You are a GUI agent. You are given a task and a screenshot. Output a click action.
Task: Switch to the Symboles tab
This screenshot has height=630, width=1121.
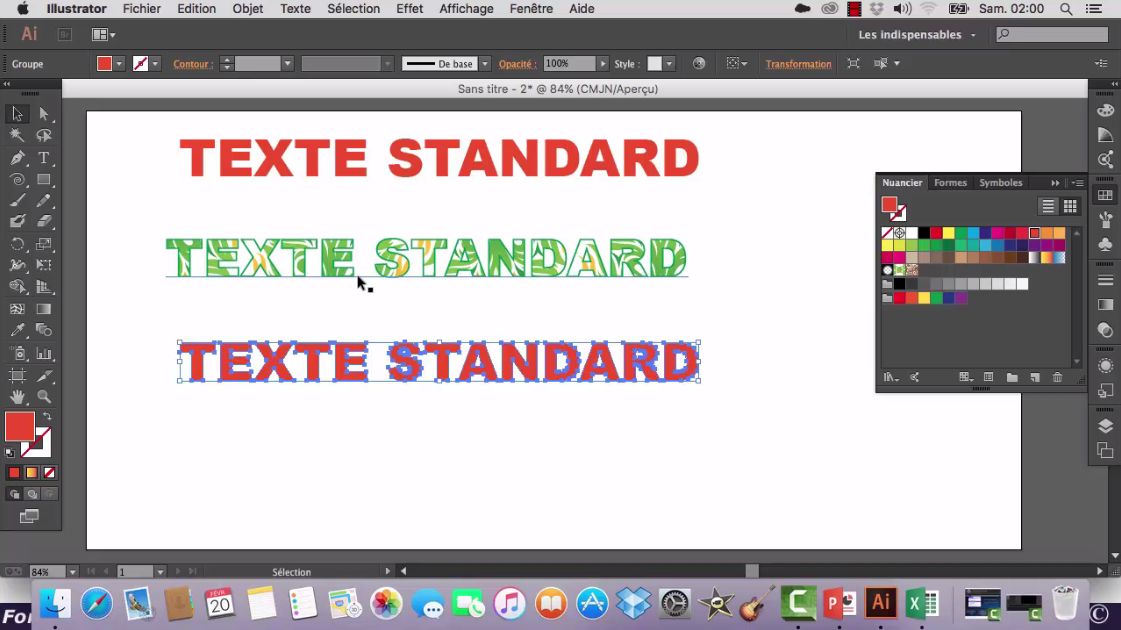(x=1000, y=183)
